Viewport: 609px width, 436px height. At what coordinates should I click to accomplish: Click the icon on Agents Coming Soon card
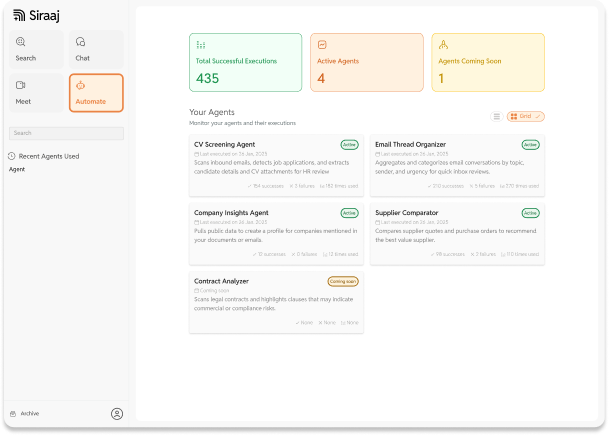[443, 45]
